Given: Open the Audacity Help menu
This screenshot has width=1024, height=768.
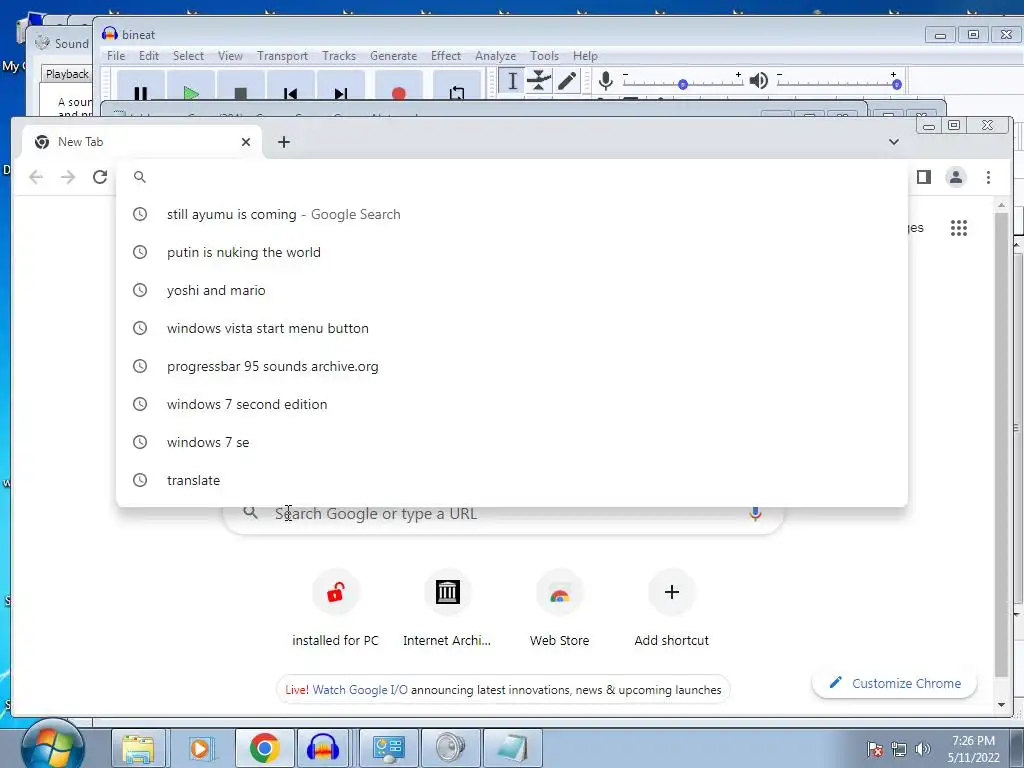Looking at the screenshot, I should tap(585, 56).
